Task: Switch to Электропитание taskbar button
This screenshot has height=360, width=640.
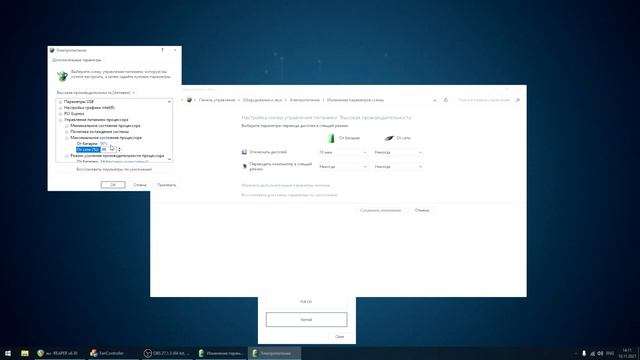Action: coord(274,353)
